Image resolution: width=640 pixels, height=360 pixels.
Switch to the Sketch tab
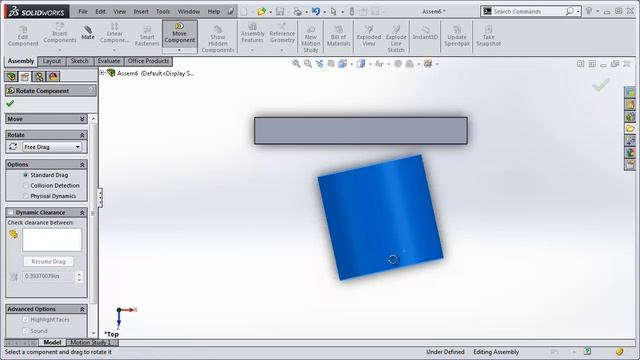[x=79, y=61]
